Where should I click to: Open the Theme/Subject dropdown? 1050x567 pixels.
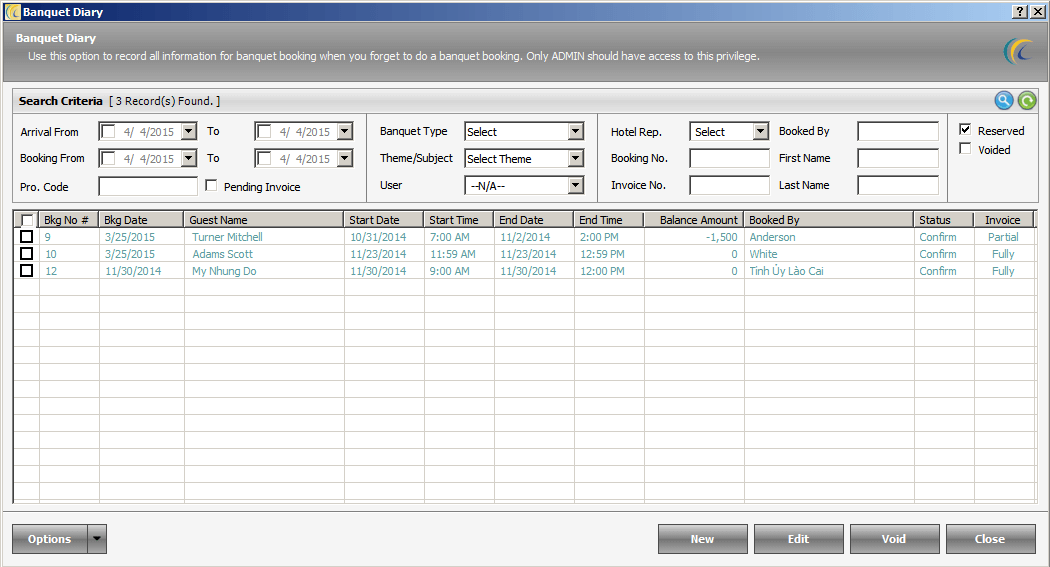[x=575, y=159]
